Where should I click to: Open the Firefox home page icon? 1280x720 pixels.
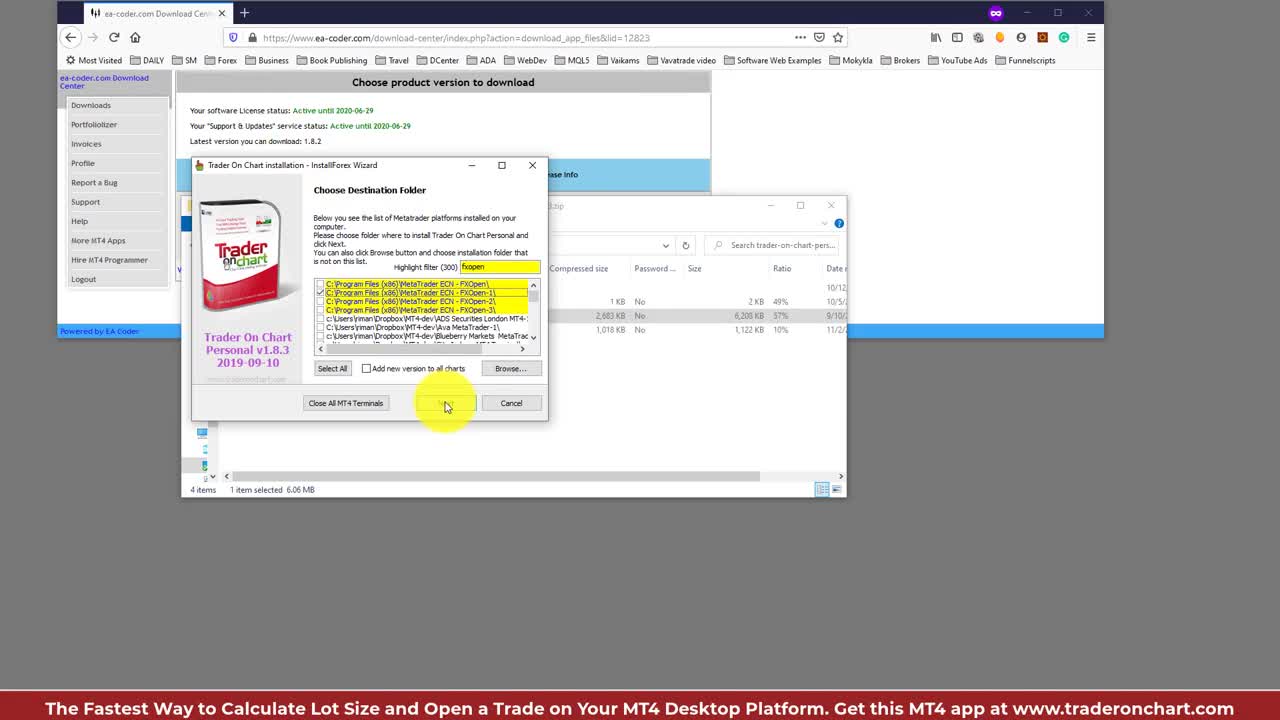pos(135,37)
